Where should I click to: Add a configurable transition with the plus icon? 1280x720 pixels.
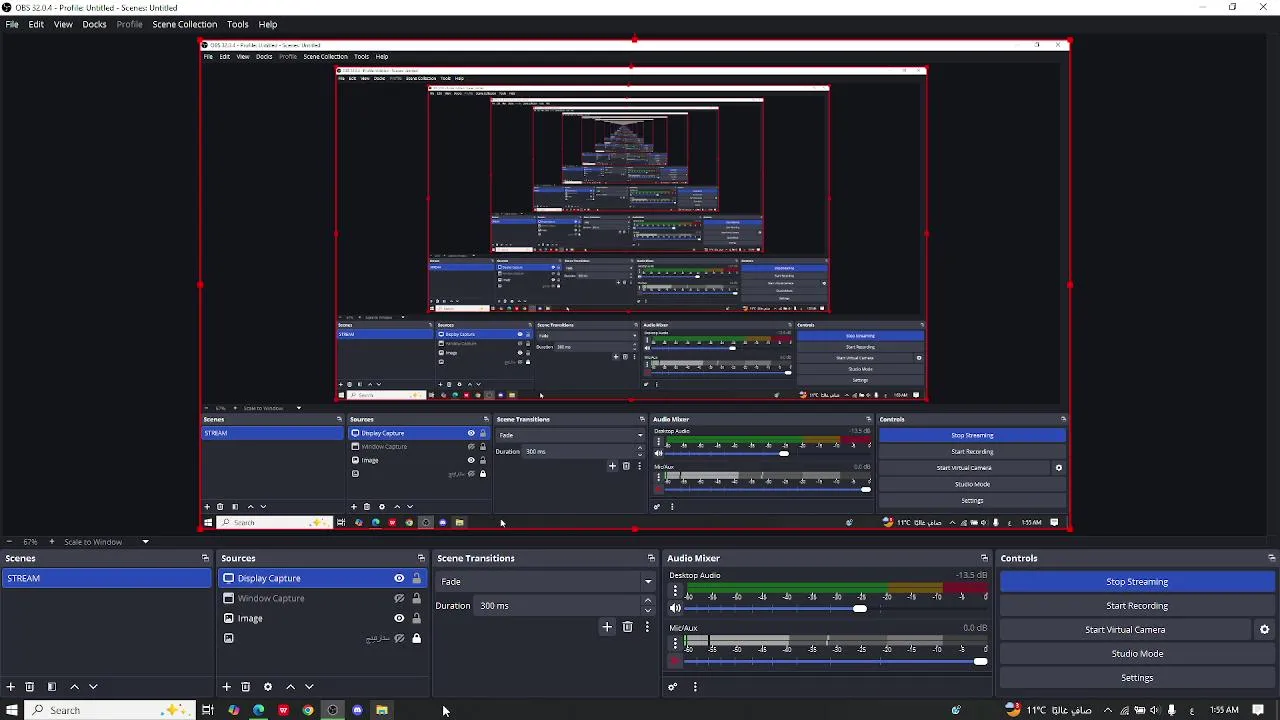point(606,627)
